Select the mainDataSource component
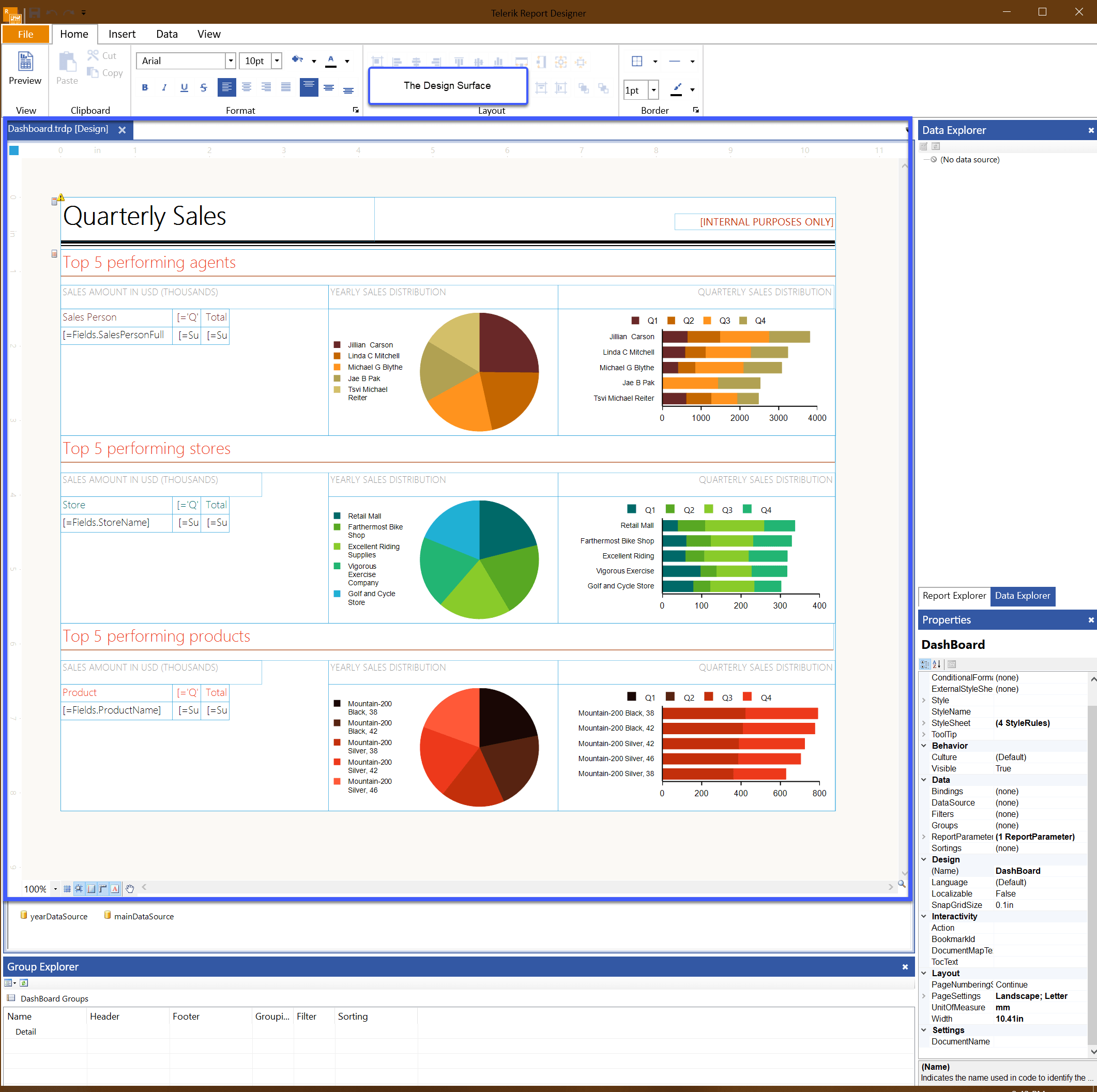1097x1092 pixels. click(139, 916)
